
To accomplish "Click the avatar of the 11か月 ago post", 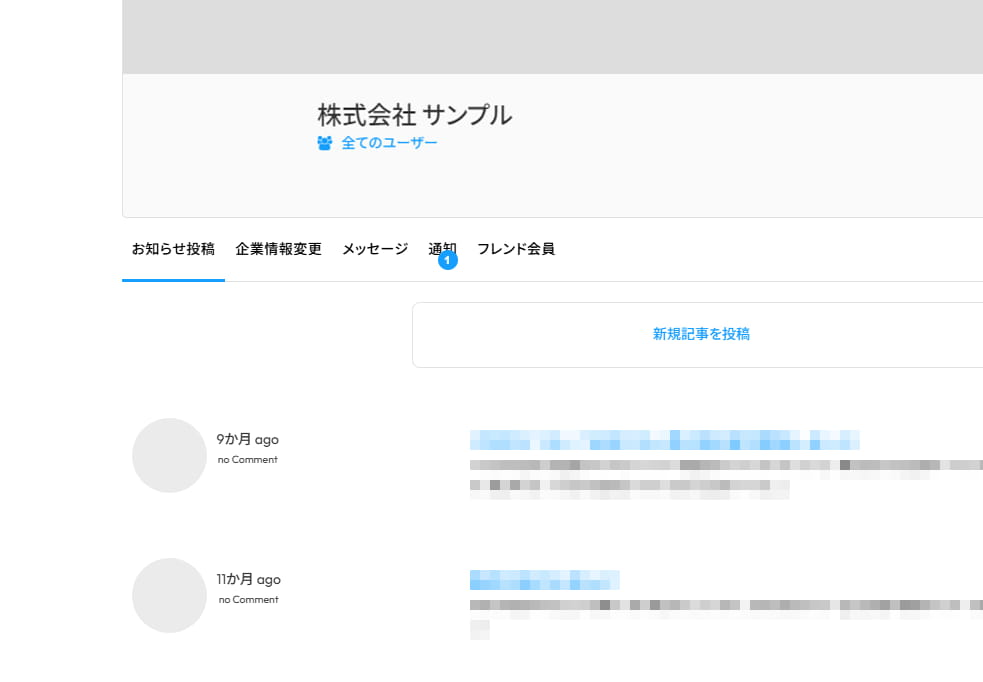I will [169, 595].
